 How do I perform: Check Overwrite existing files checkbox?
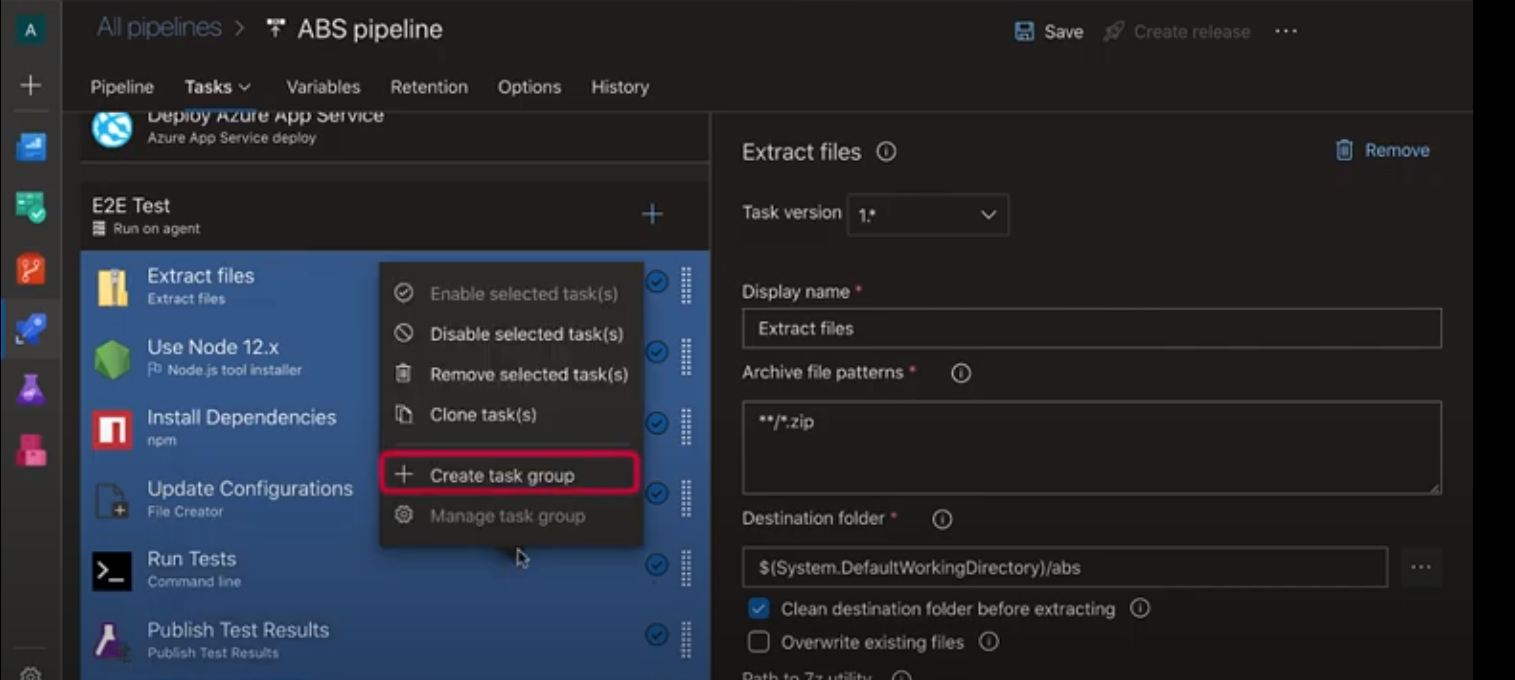click(759, 642)
